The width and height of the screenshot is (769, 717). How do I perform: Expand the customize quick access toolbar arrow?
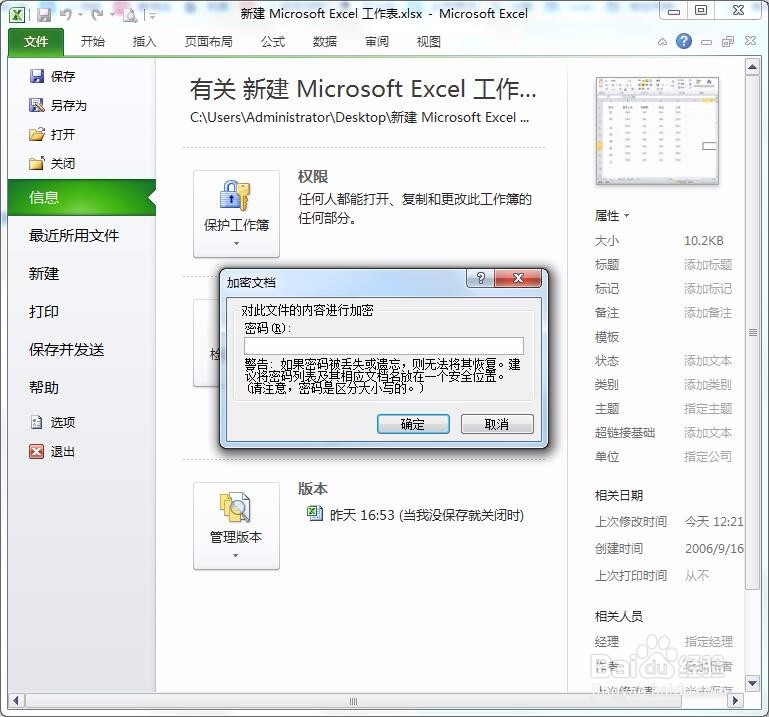click(x=153, y=16)
